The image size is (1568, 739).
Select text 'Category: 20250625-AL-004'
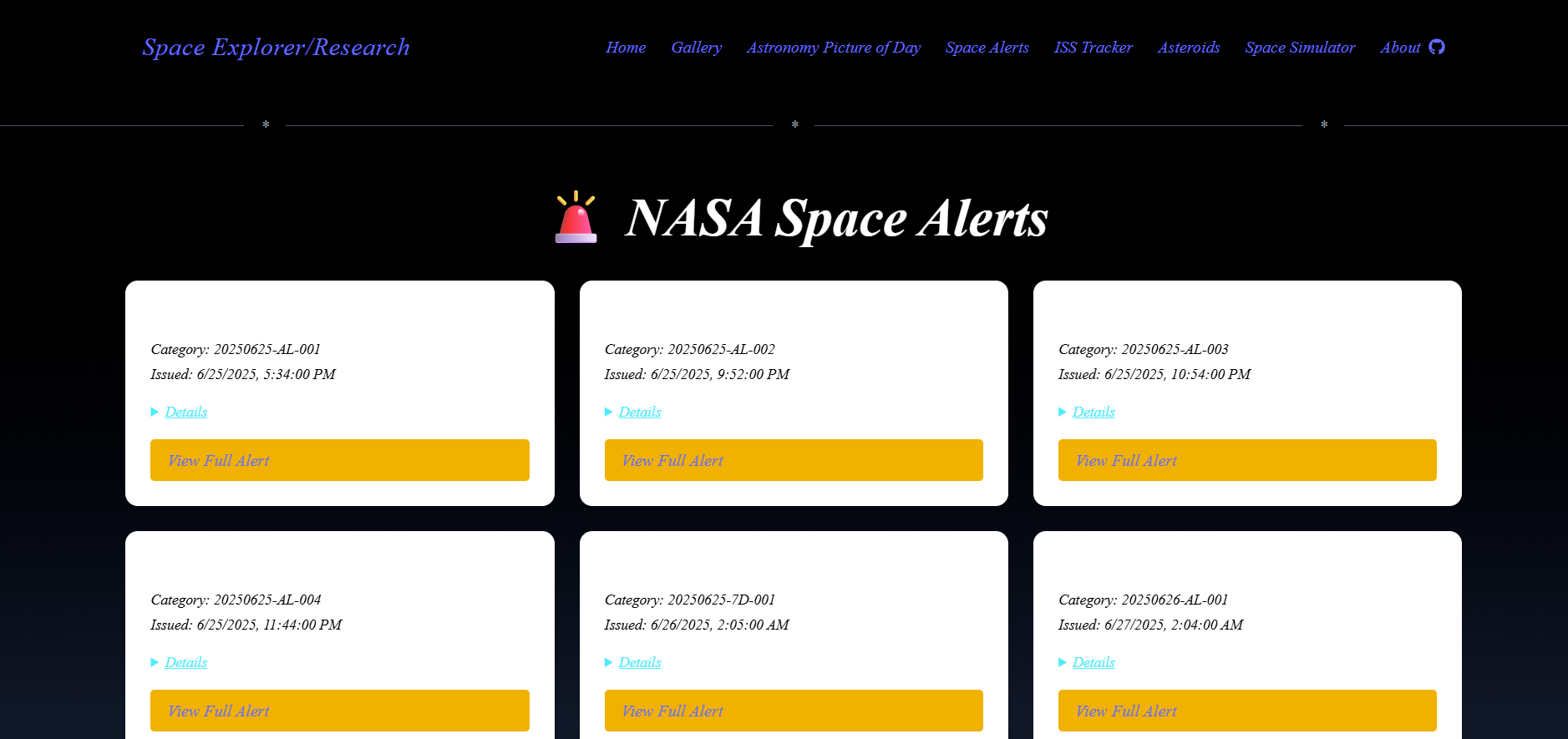pyautogui.click(x=236, y=600)
